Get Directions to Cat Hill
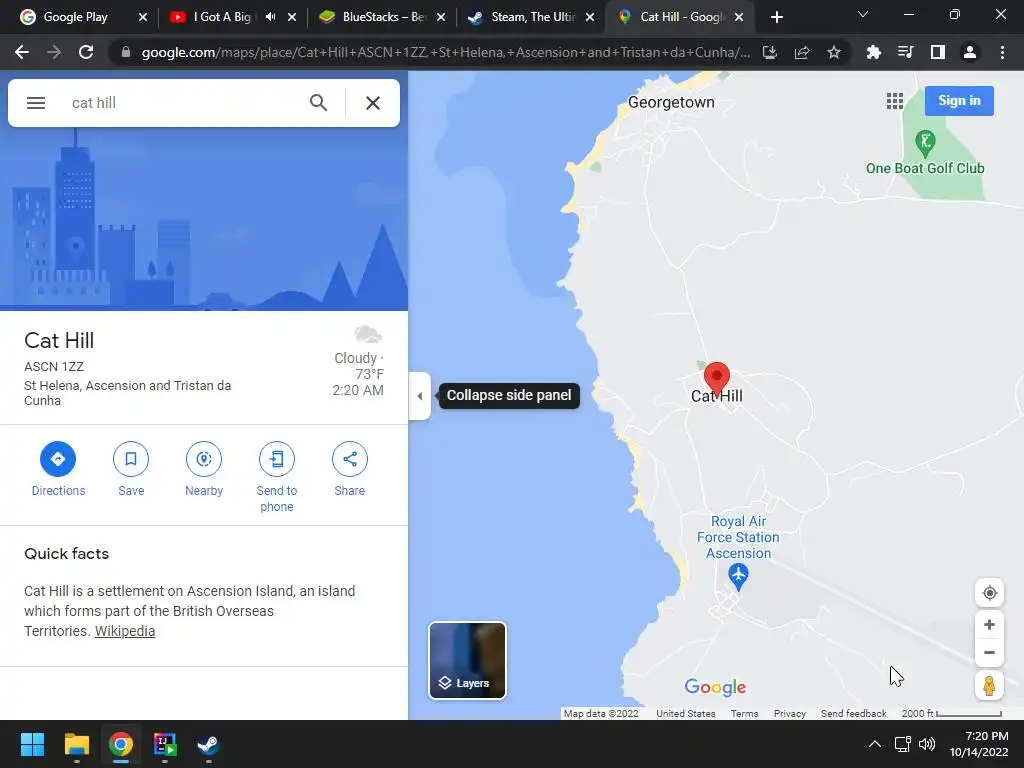 pos(58,470)
